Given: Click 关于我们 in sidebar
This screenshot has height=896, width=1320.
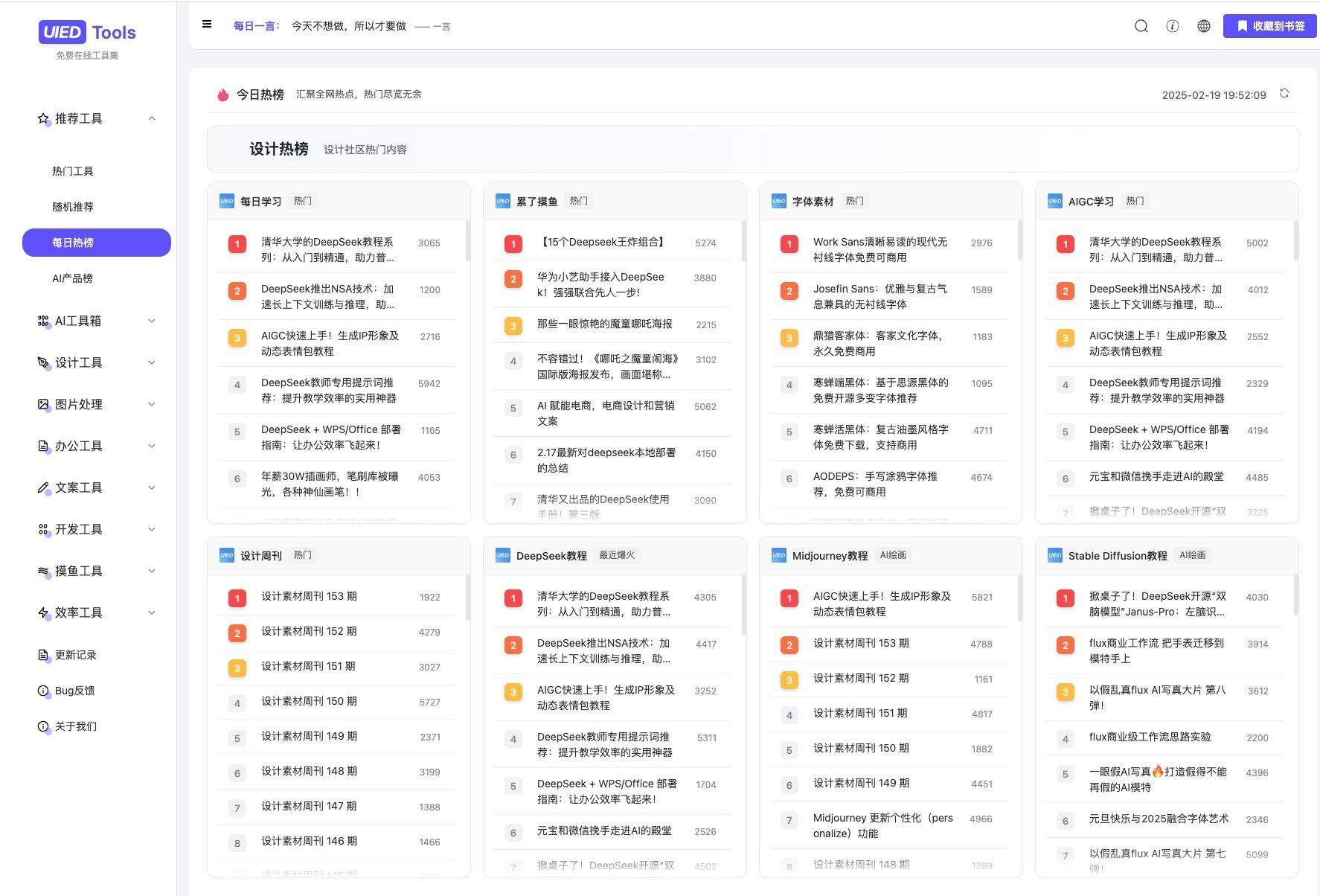Looking at the screenshot, I should [x=75, y=726].
